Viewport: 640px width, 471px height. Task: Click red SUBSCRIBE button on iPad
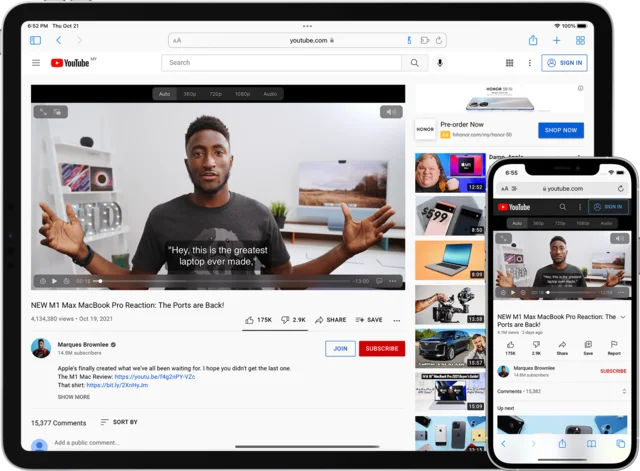tap(382, 349)
